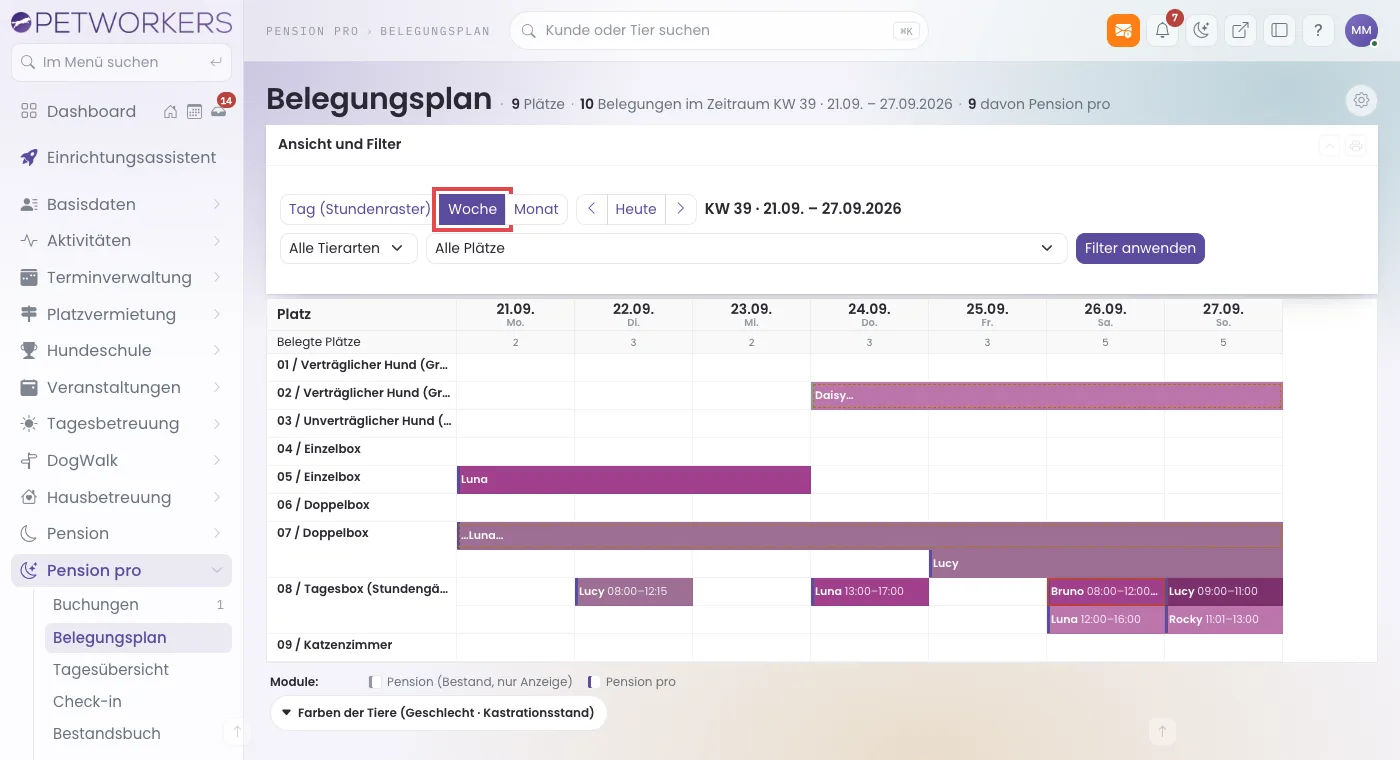Focus the Kunde oder Tier suchen field
The image size is (1400, 760).
point(719,30)
